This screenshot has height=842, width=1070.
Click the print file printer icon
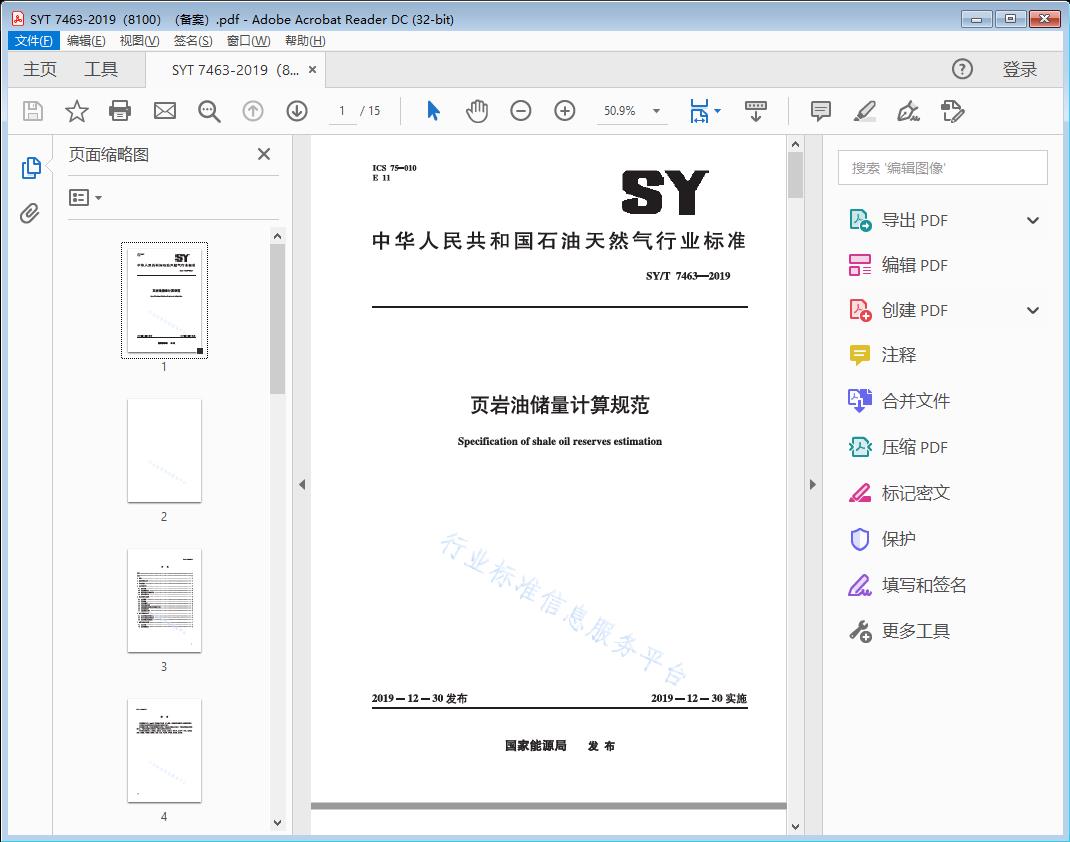tap(121, 111)
